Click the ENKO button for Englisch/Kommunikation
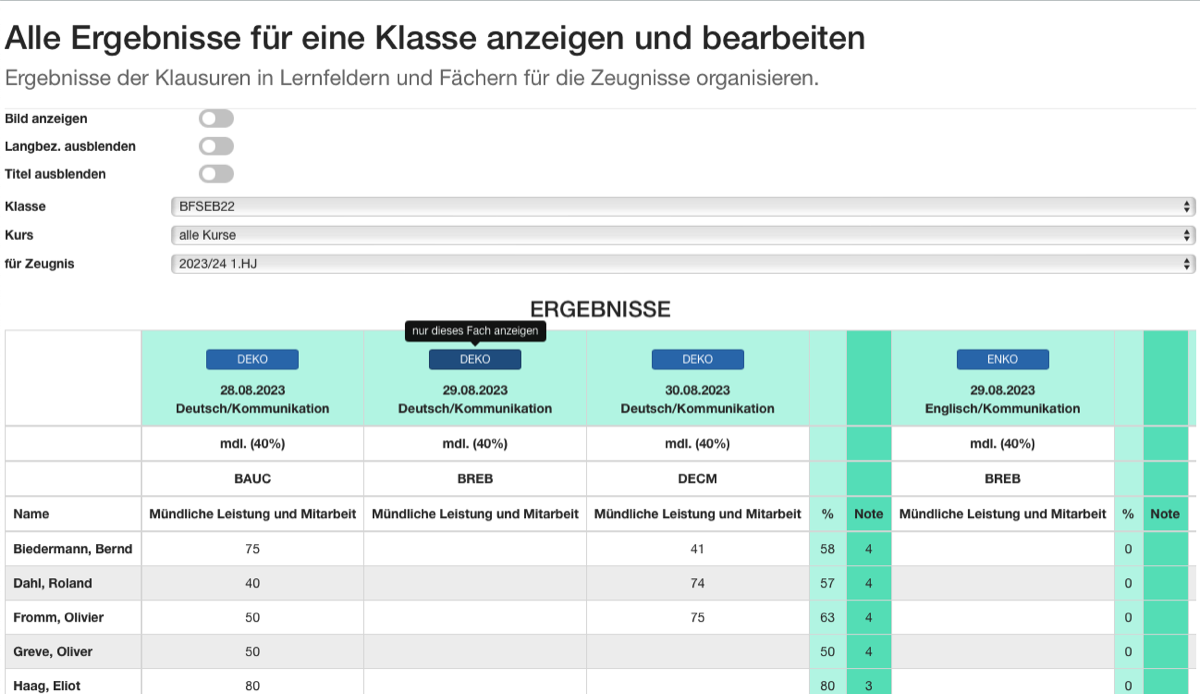Screen dimensions: 1200x694 pos(1003,359)
